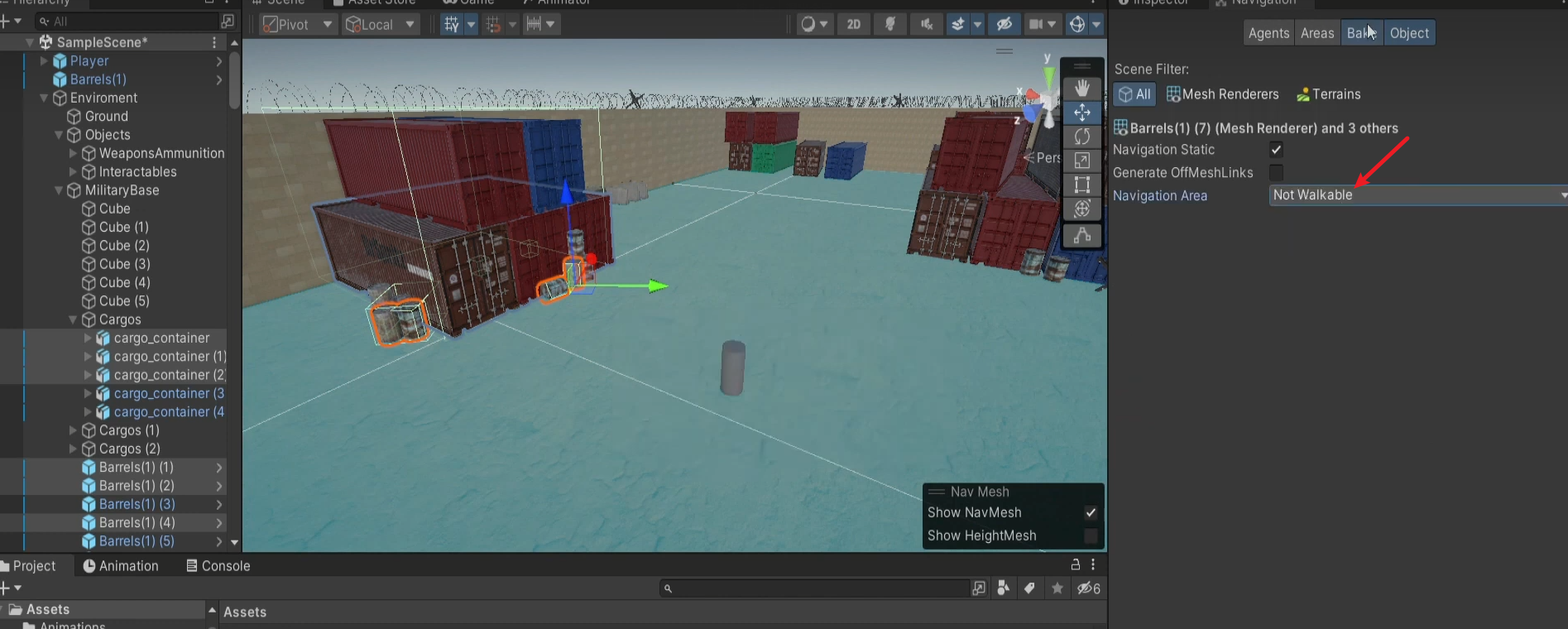Collapse the Cargos hierarchy node

point(73,319)
